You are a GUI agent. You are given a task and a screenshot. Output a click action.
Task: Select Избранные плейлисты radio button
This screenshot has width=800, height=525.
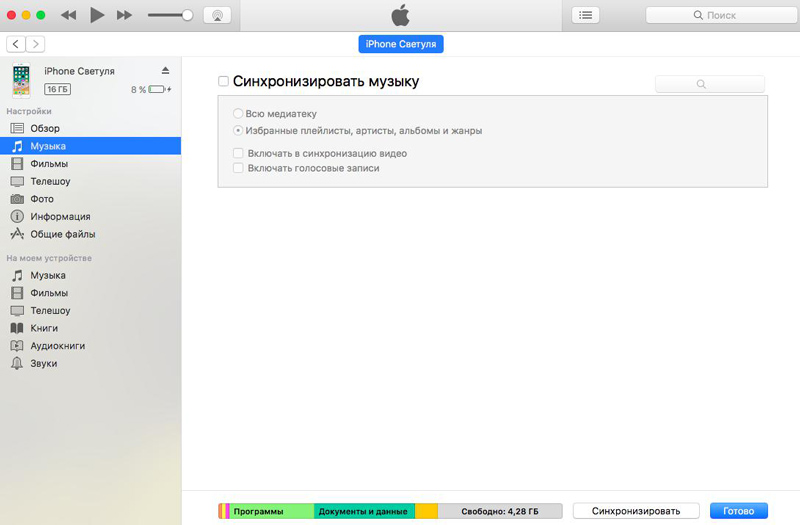click(x=238, y=131)
